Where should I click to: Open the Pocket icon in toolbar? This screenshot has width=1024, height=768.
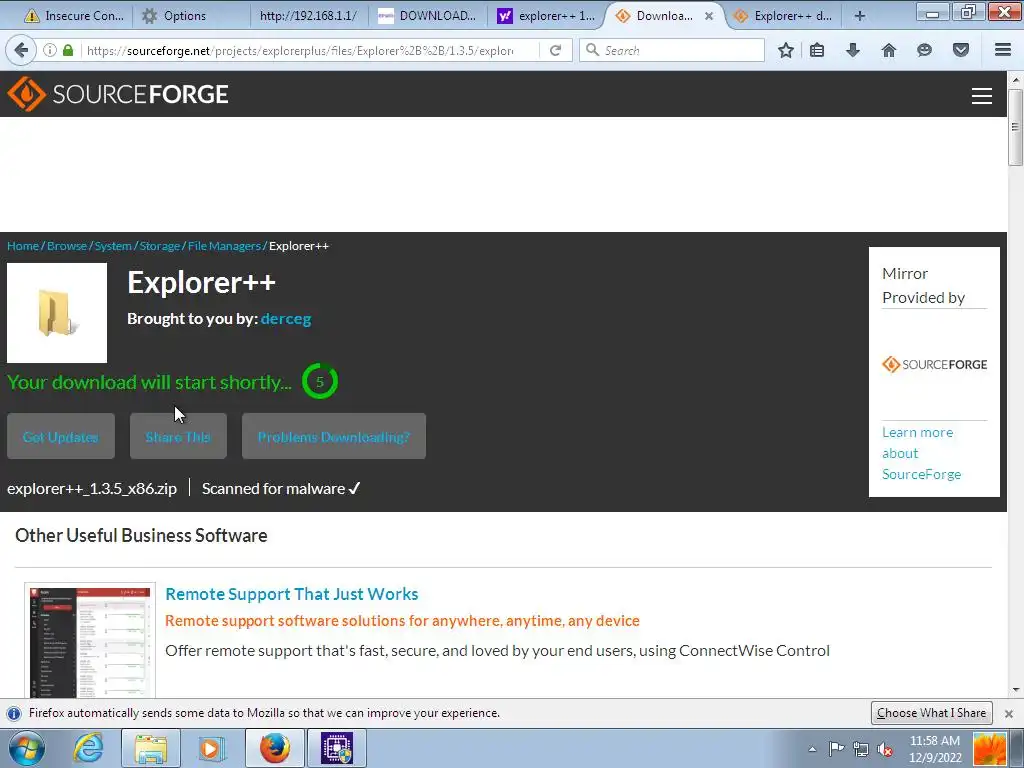(961, 50)
